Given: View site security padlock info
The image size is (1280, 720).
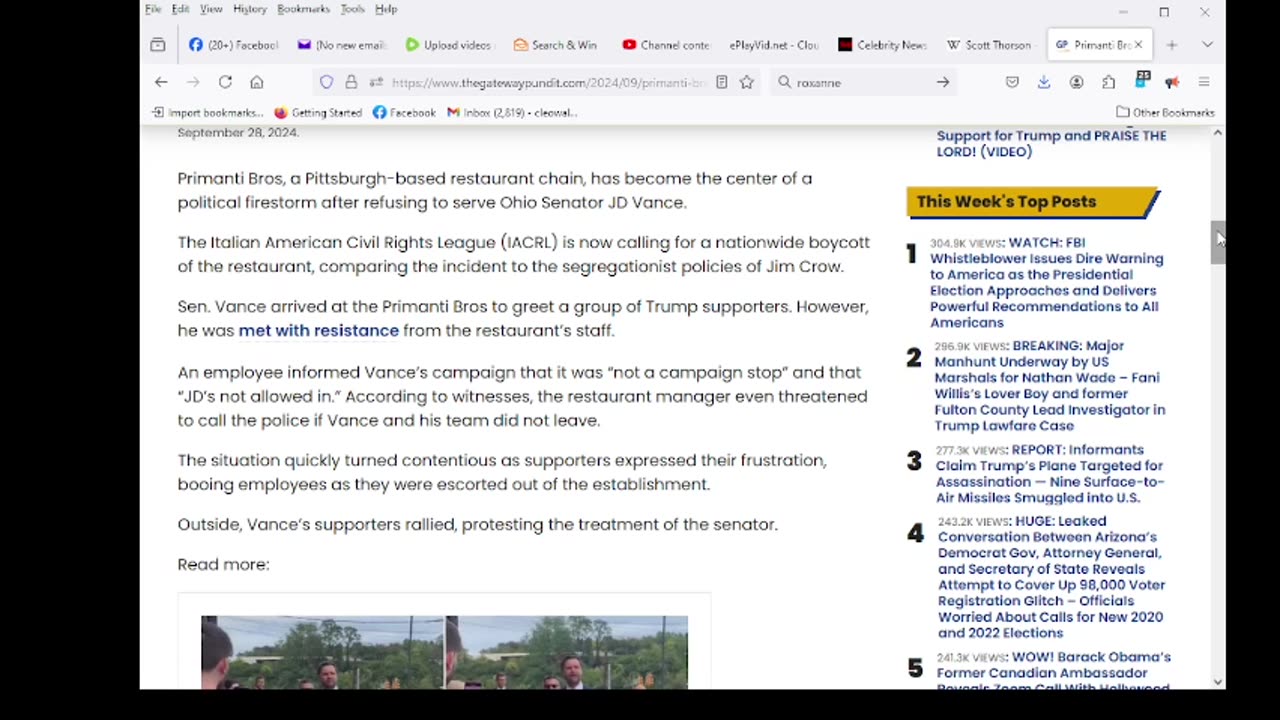Looking at the screenshot, I should click(x=351, y=82).
